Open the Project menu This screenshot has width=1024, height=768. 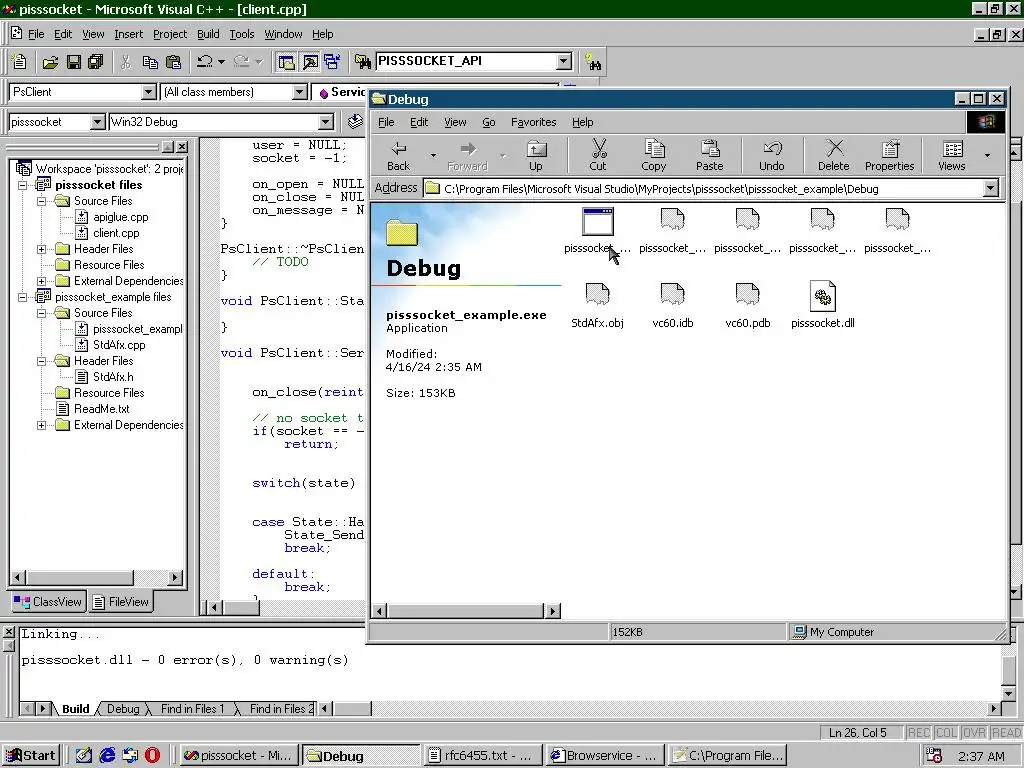170,34
